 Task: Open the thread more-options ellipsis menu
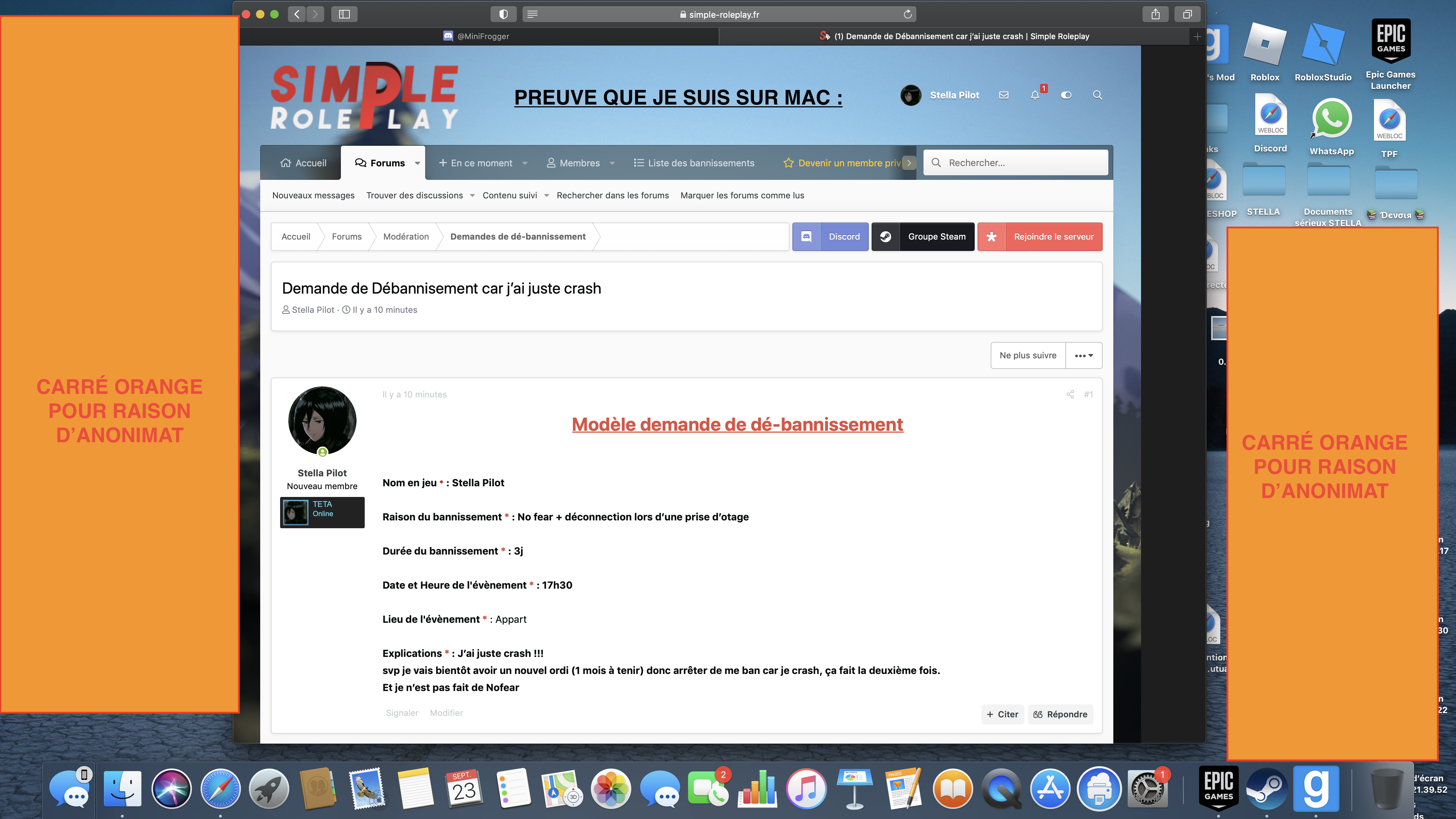[1083, 355]
